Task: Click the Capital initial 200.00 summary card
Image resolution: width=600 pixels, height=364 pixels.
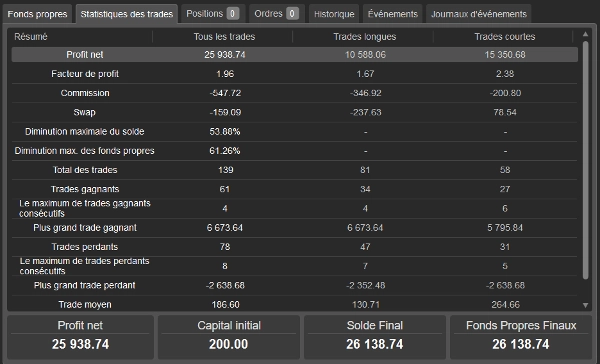Action: pos(229,337)
